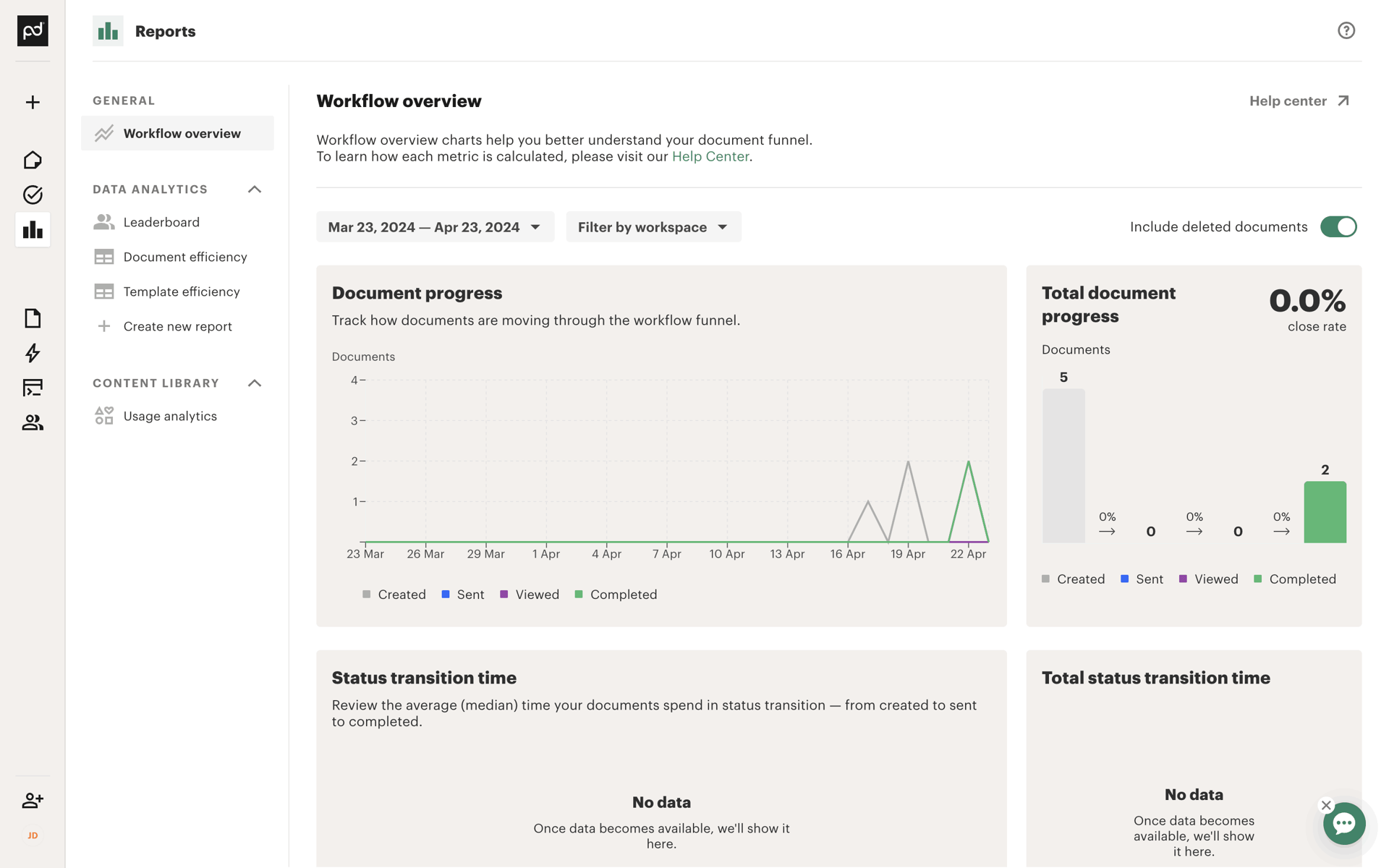Toggle Created legend in Document progress chart

(394, 595)
